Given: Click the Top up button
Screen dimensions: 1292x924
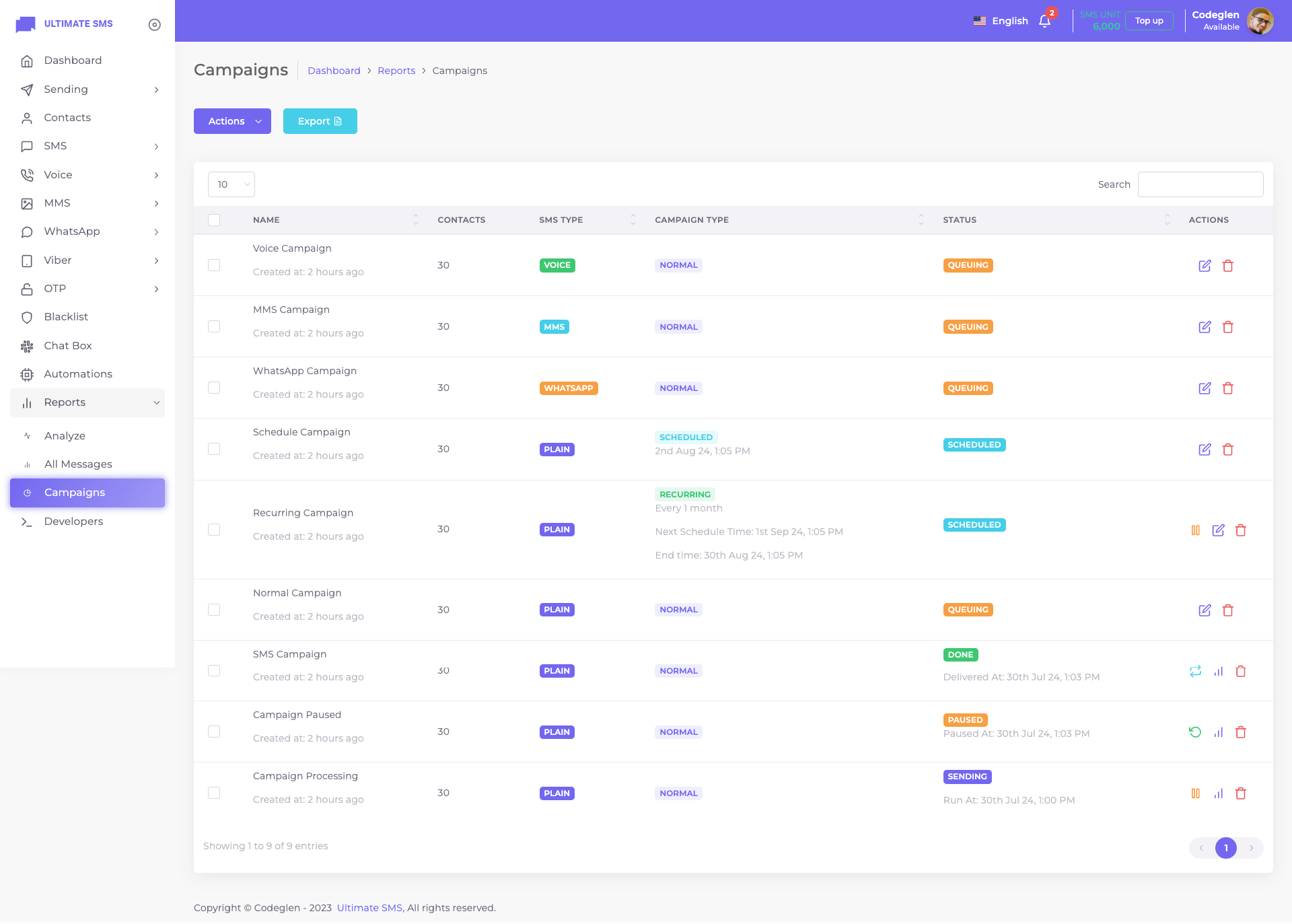Looking at the screenshot, I should point(1149,21).
